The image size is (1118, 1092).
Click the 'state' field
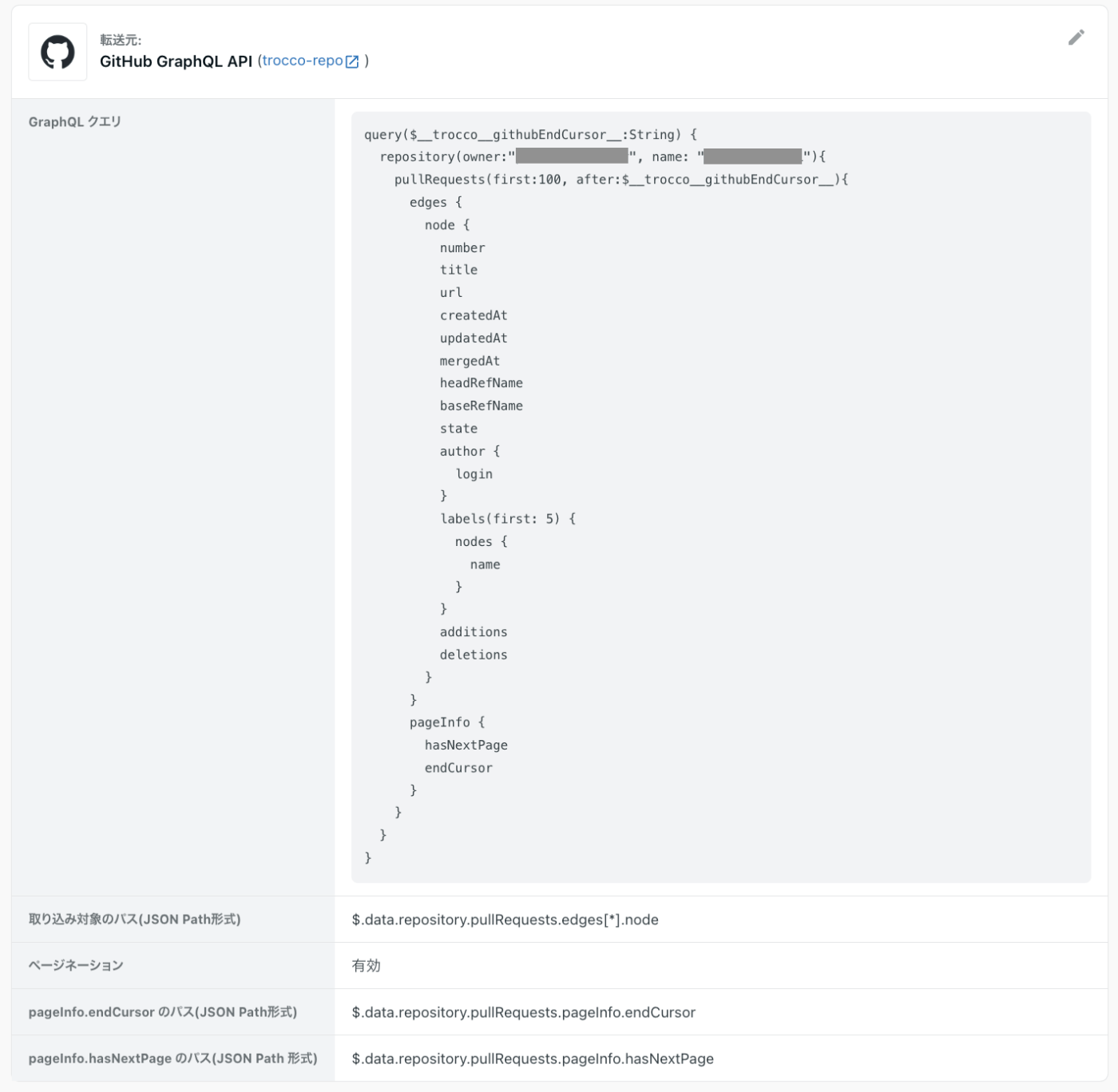pos(458,429)
